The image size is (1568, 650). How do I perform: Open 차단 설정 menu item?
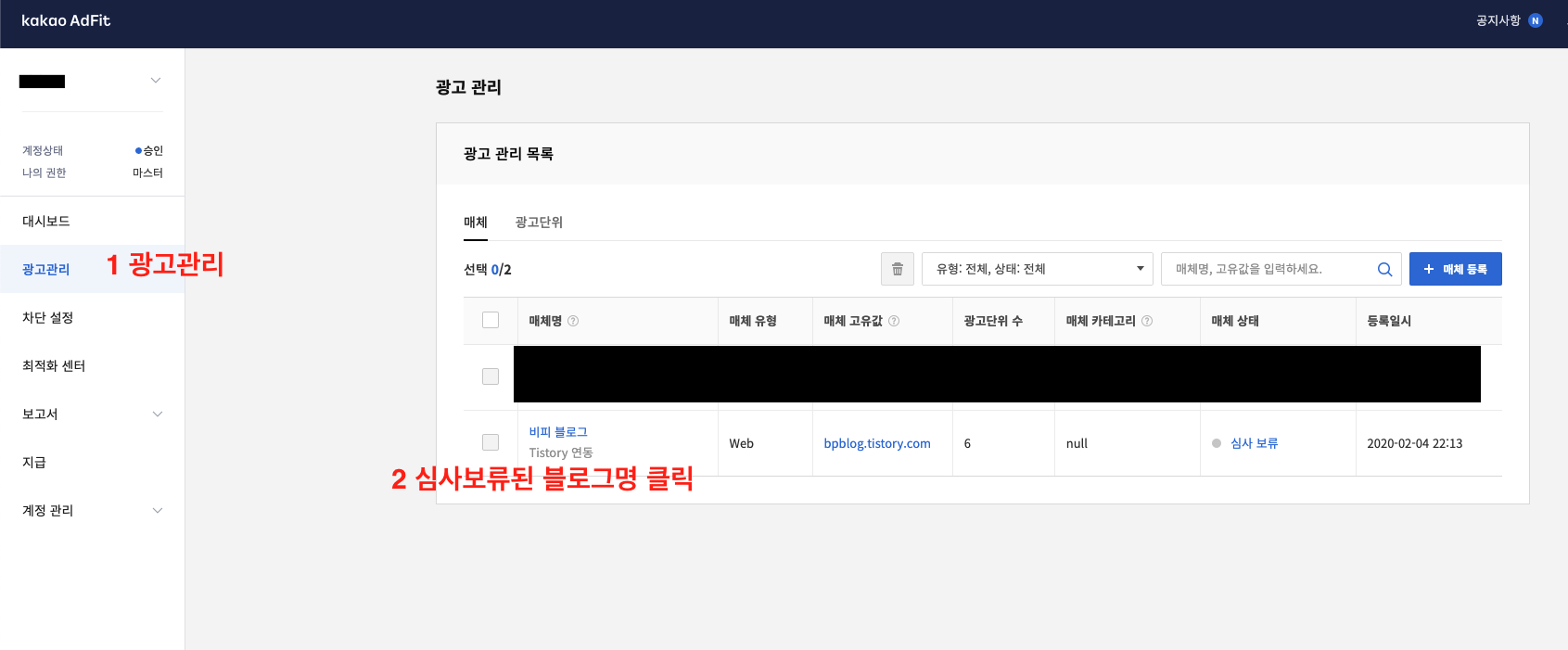tap(47, 317)
